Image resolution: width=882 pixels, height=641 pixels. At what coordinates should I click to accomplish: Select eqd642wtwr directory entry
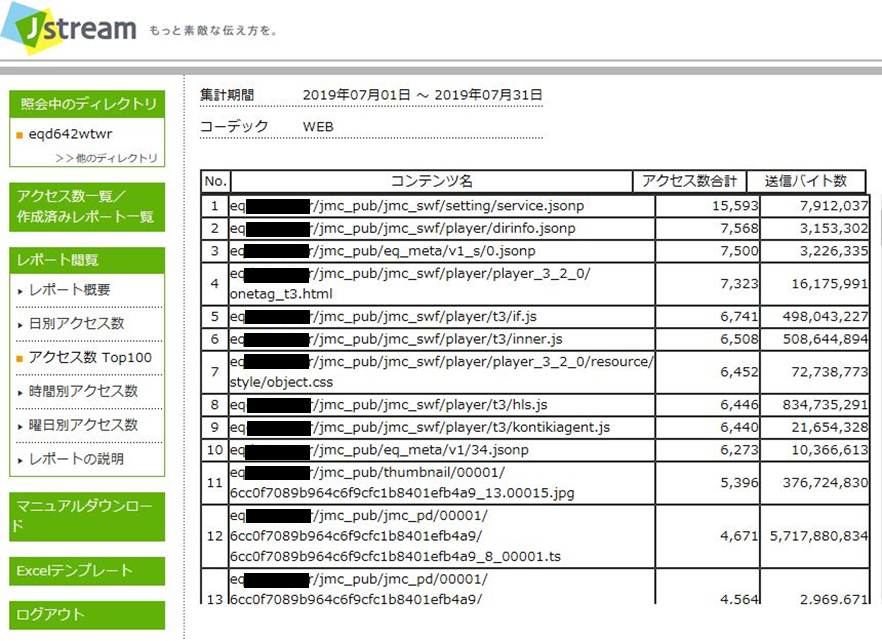(x=70, y=134)
